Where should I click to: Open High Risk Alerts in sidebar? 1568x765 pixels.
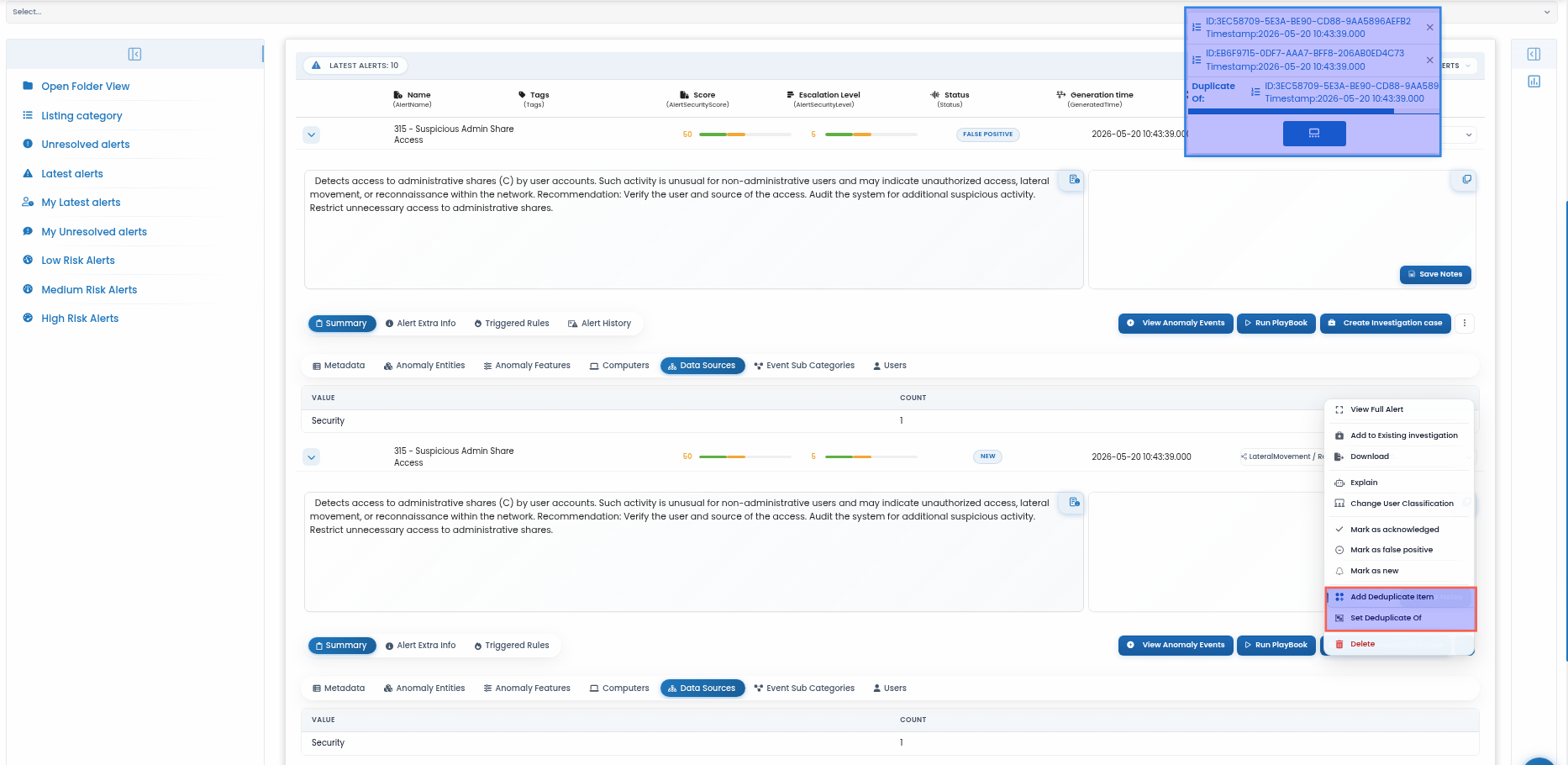pyautogui.click(x=80, y=319)
